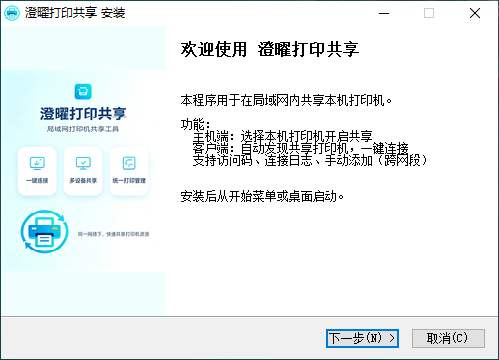499x360 pixels.
Task: Click the banner title 澄曜打印共享
Action: (83, 114)
